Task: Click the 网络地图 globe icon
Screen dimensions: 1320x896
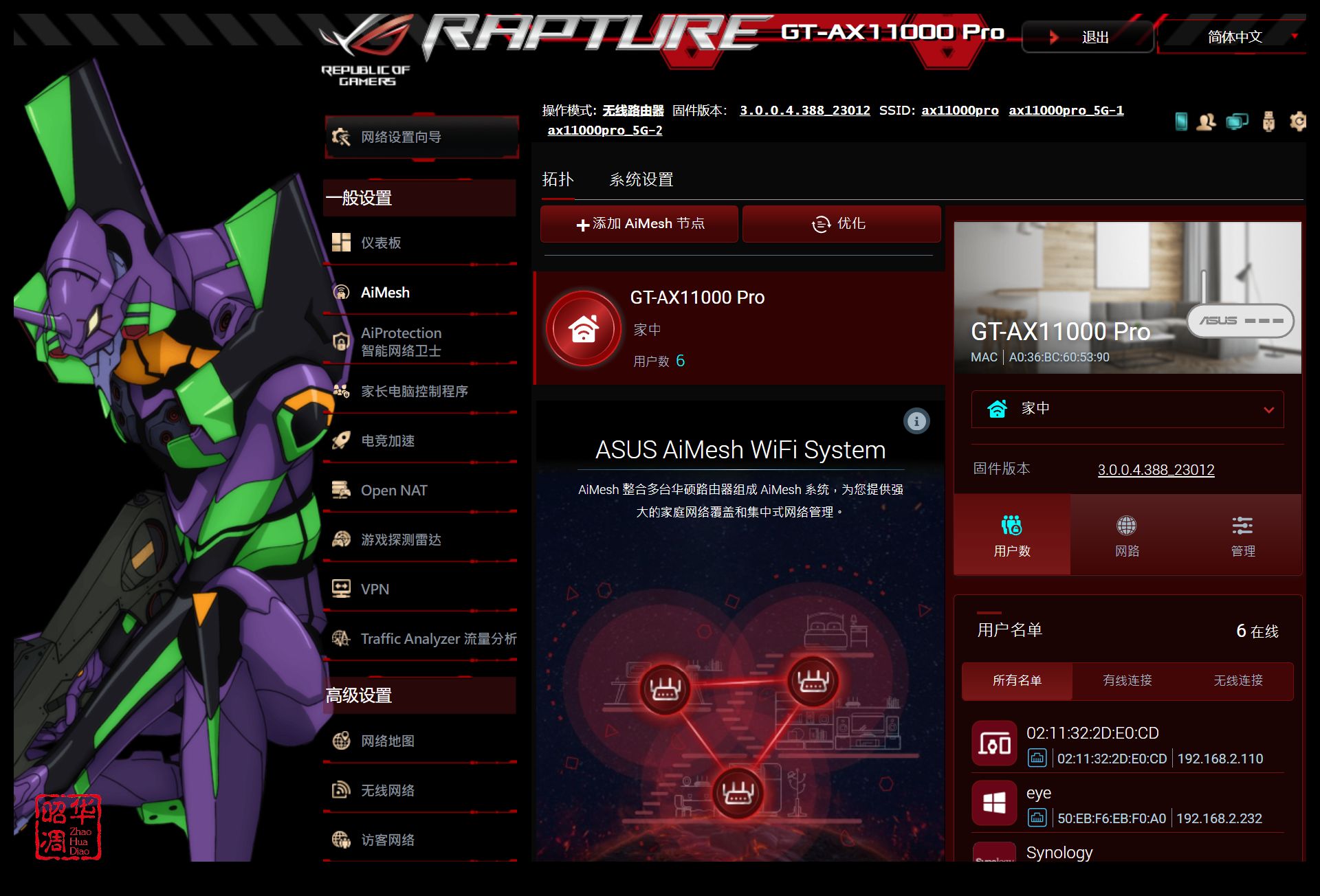Action: pos(341,741)
